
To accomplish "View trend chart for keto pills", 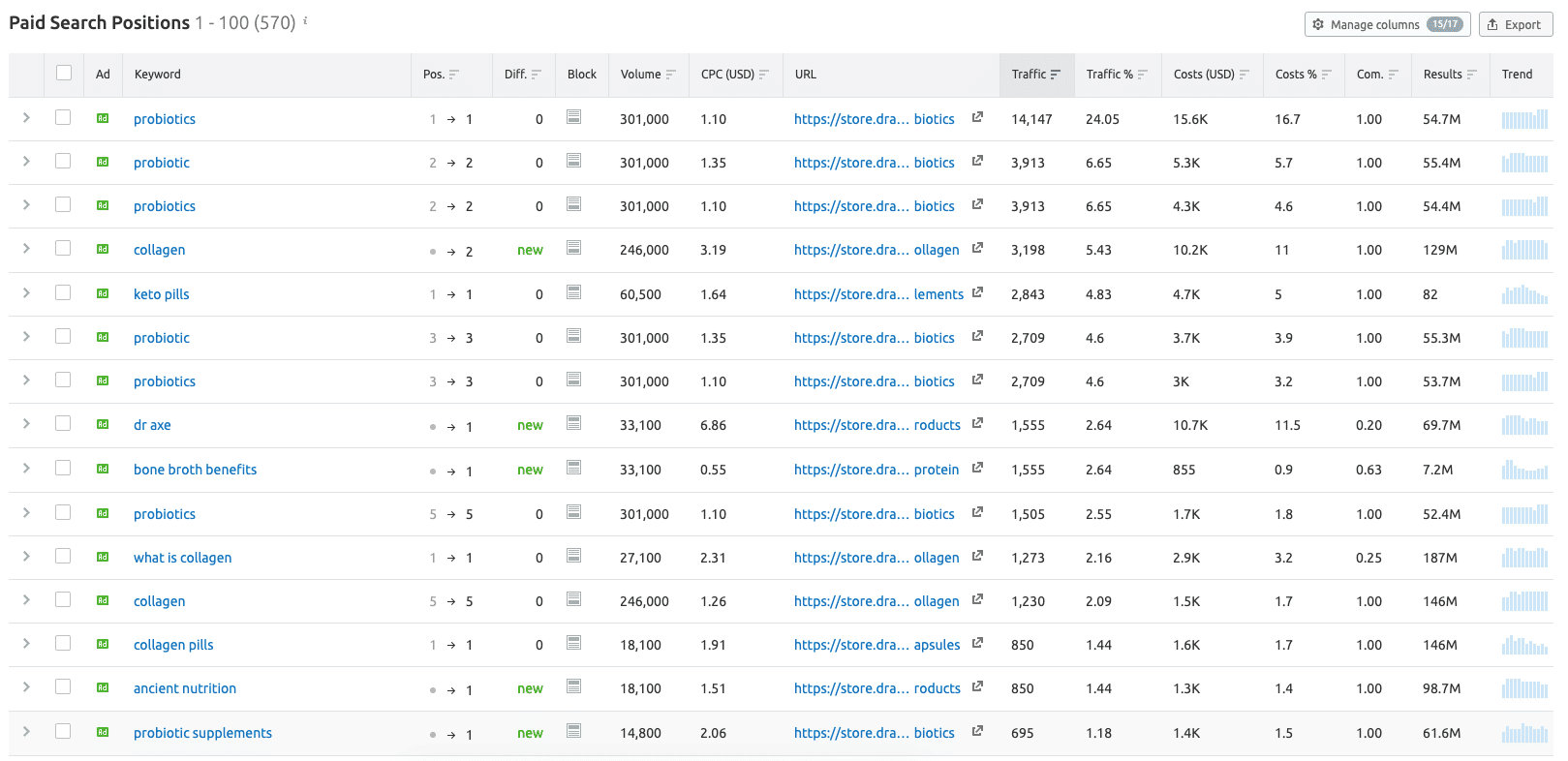I will click(1524, 293).
